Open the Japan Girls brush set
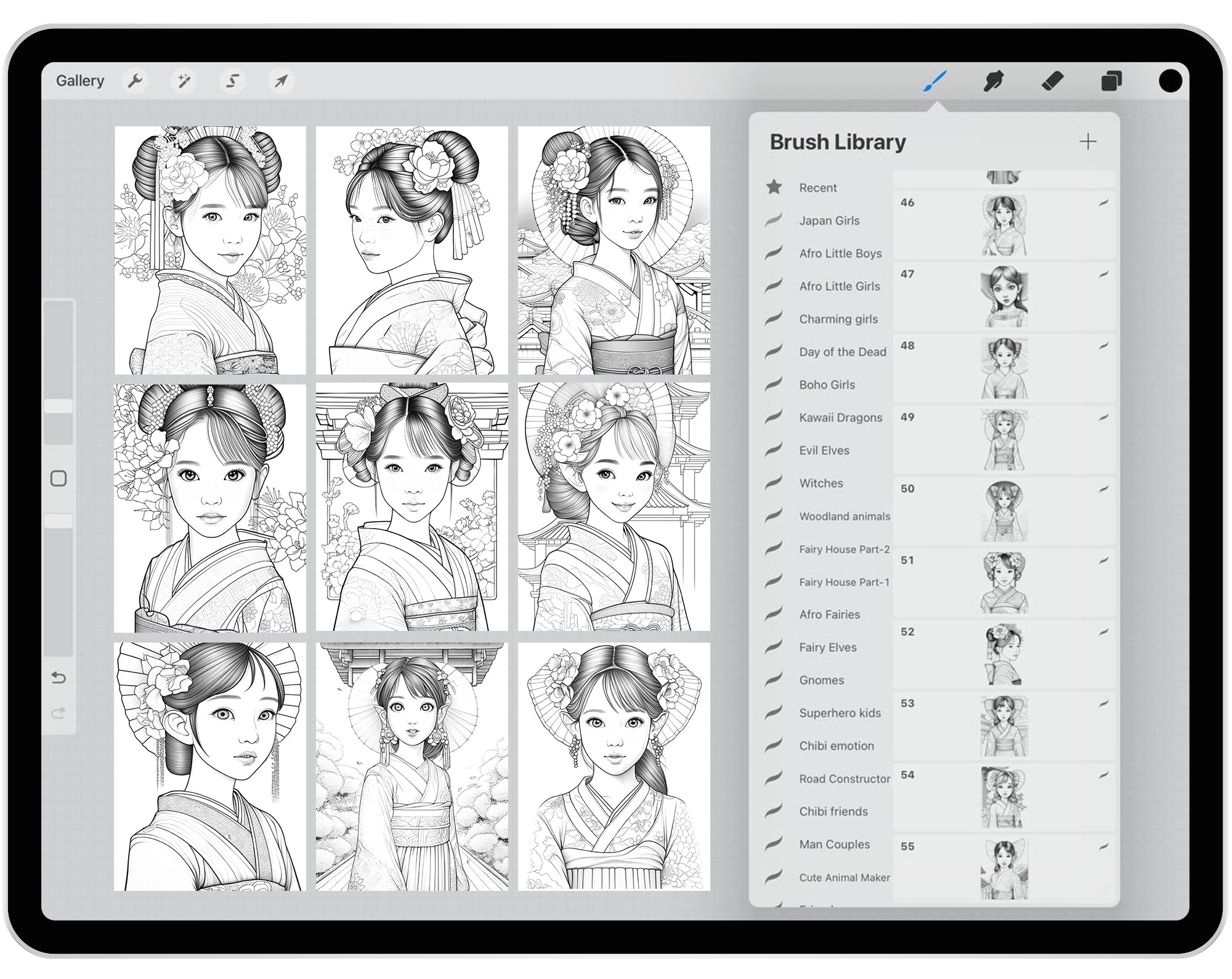This screenshot has width=1232, height=979. 829,221
